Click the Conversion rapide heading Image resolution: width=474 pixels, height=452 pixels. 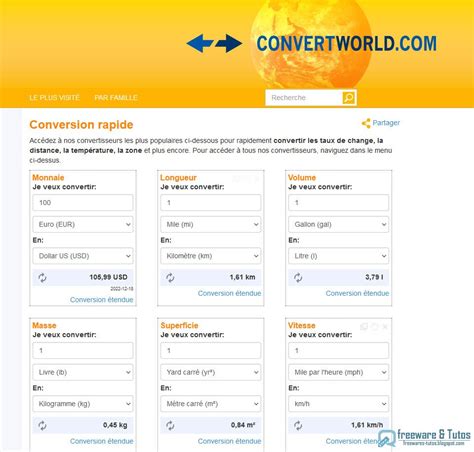81,125
